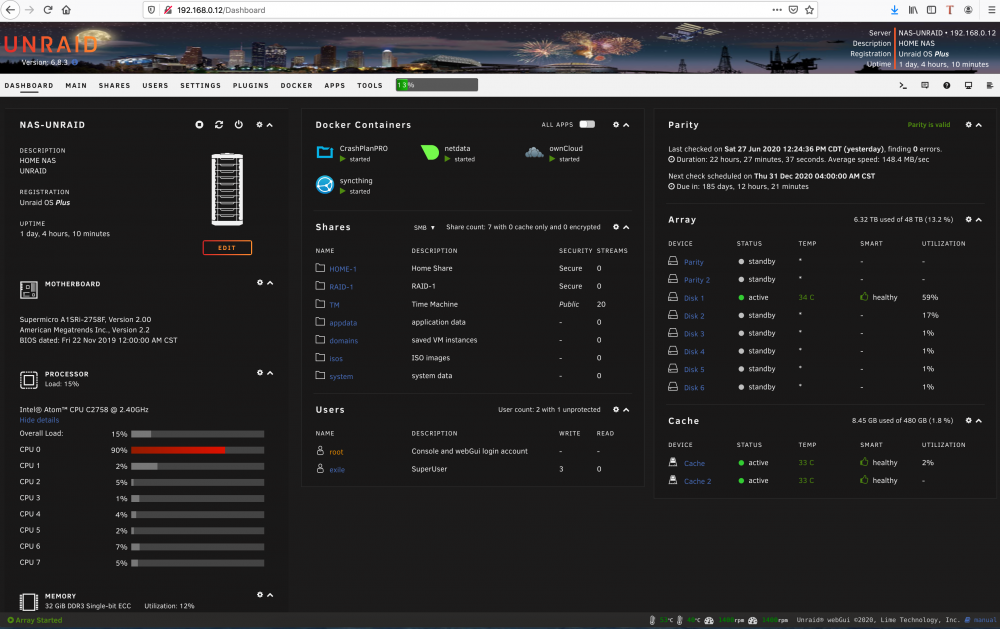This screenshot has height=629, width=1000.
Task: Click the disk icon next to Disk 1
Action: click(673, 297)
